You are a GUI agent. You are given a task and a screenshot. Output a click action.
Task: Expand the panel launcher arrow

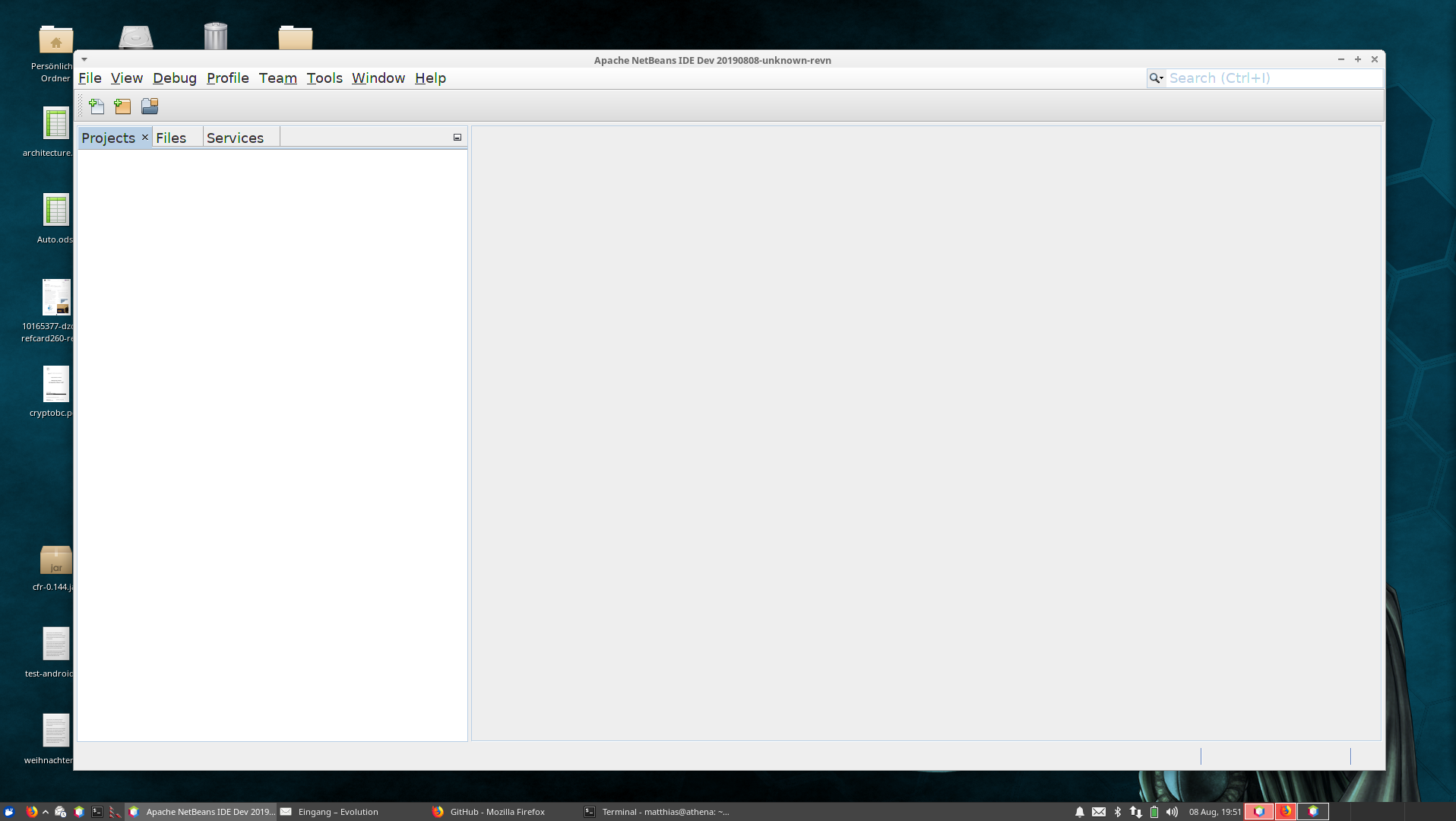[x=46, y=812]
